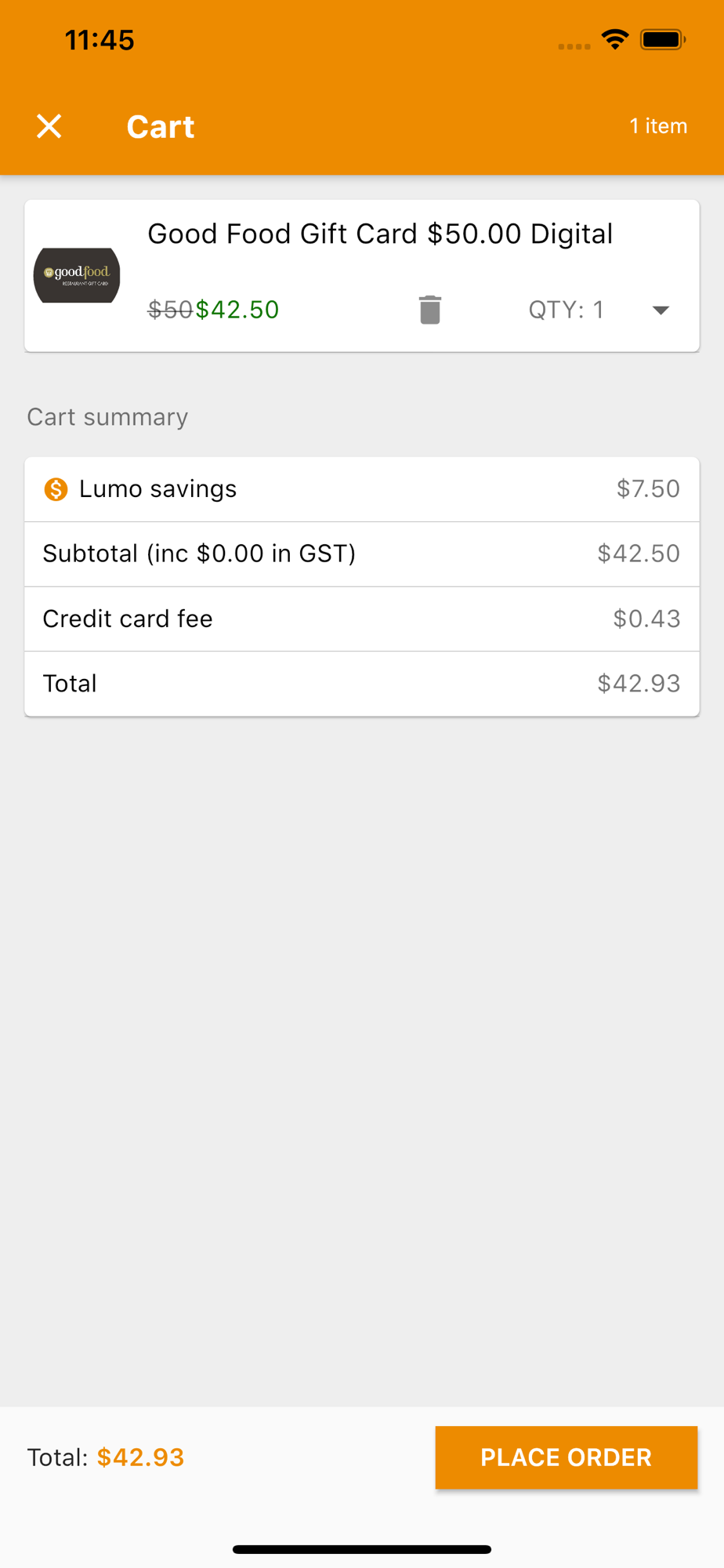Viewport: 724px width, 1568px height.
Task: Tap the Cart summary heading
Action: 107,417
